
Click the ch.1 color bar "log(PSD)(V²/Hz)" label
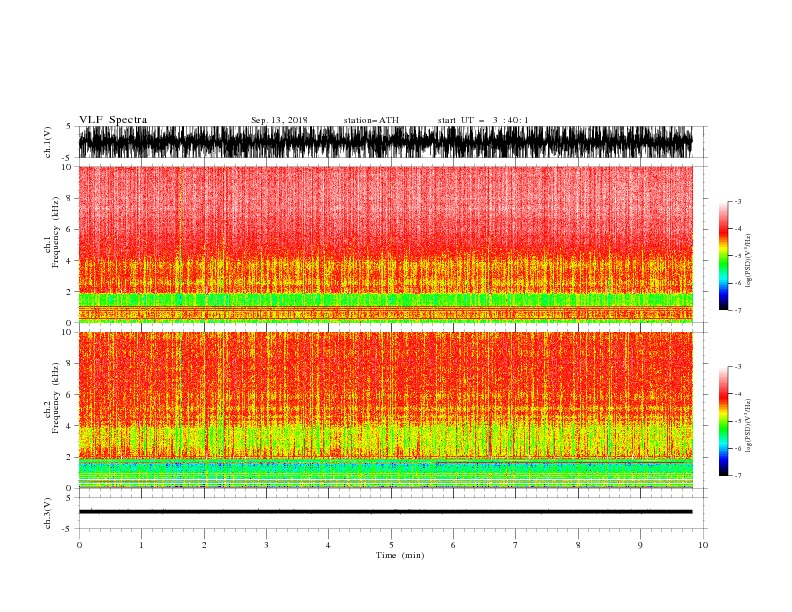coord(748,261)
